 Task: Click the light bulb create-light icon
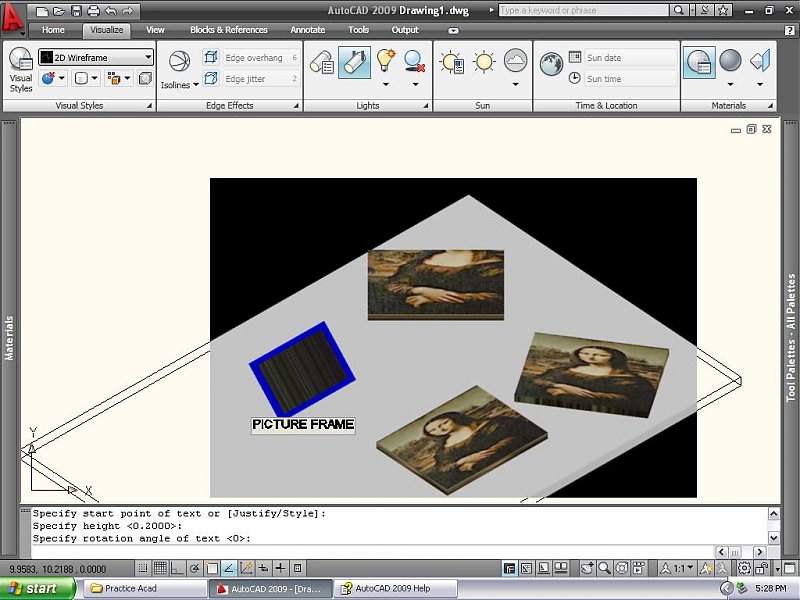pos(386,62)
